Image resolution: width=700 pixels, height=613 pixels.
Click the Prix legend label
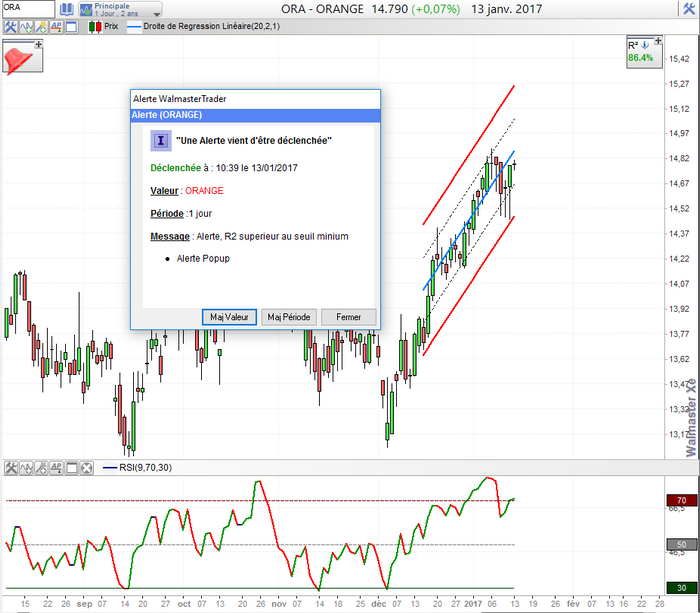click(111, 26)
